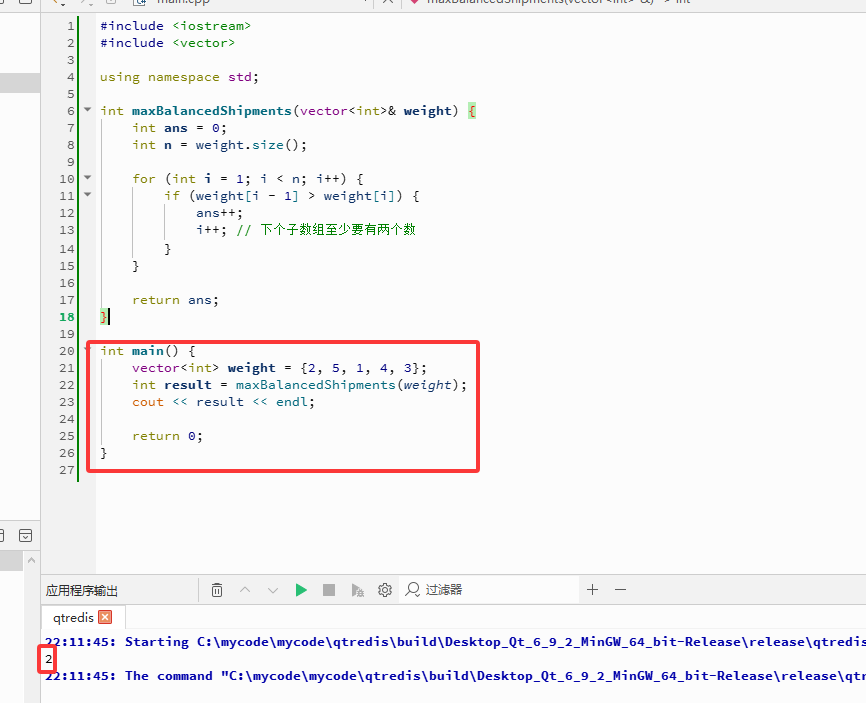Click the 'ans++;' statement
The width and height of the screenshot is (866, 703).
click(x=219, y=213)
